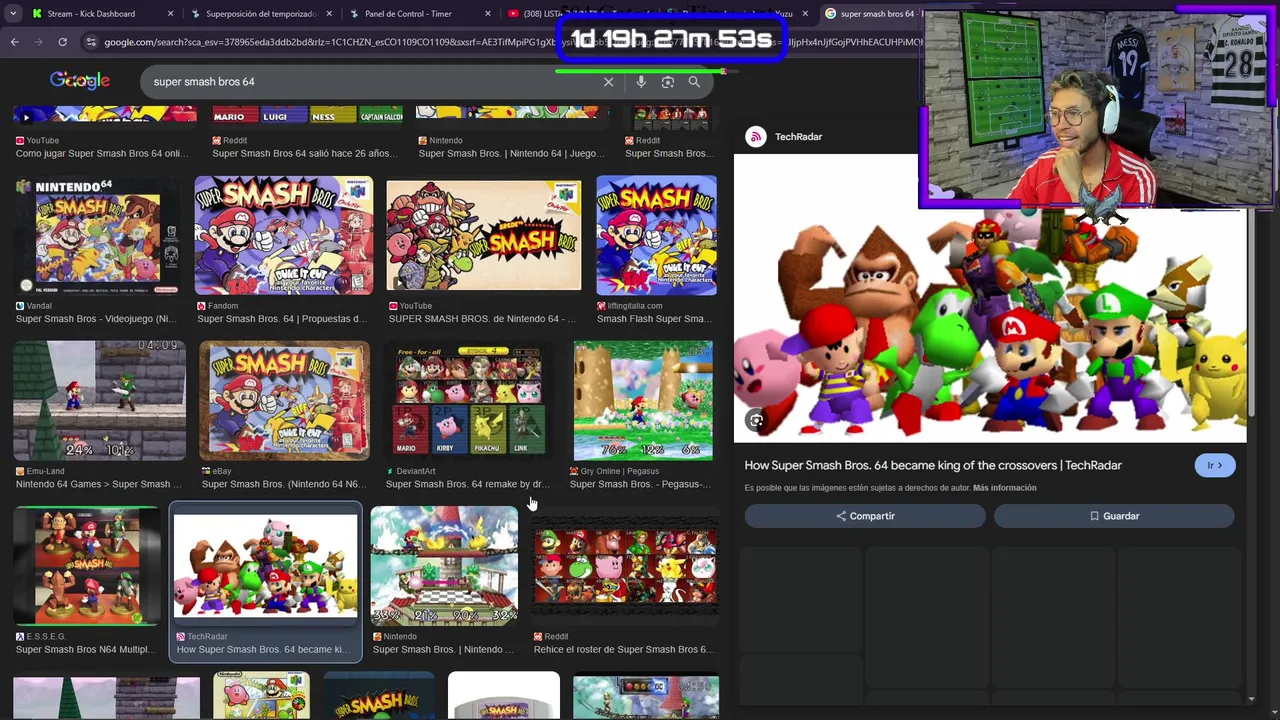This screenshot has width=1280, height=720.
Task: Click 'Super Smash Bros. | Nintendo 64 | Juego...' caption
Action: click(x=512, y=154)
